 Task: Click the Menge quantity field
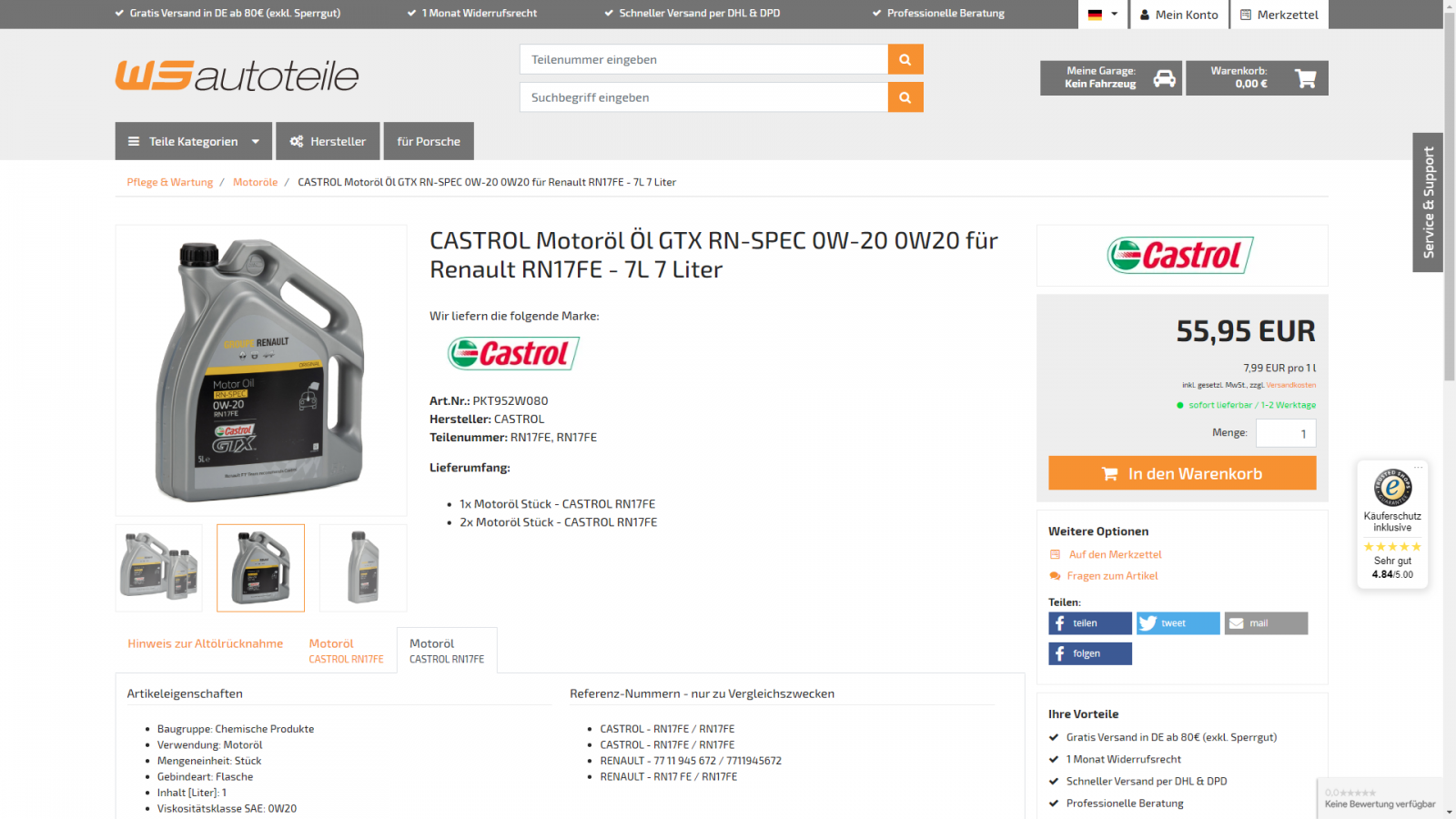(x=1286, y=433)
